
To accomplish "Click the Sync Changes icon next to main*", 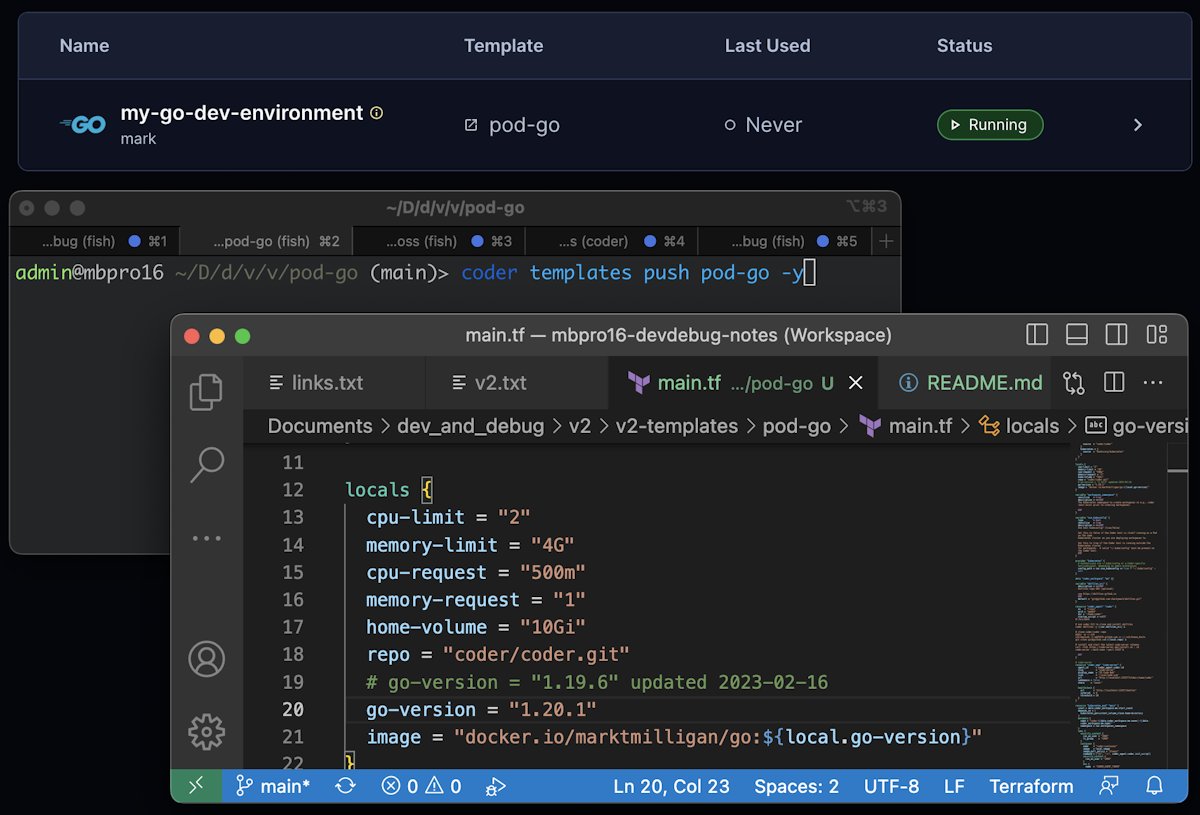I will pyautogui.click(x=344, y=786).
